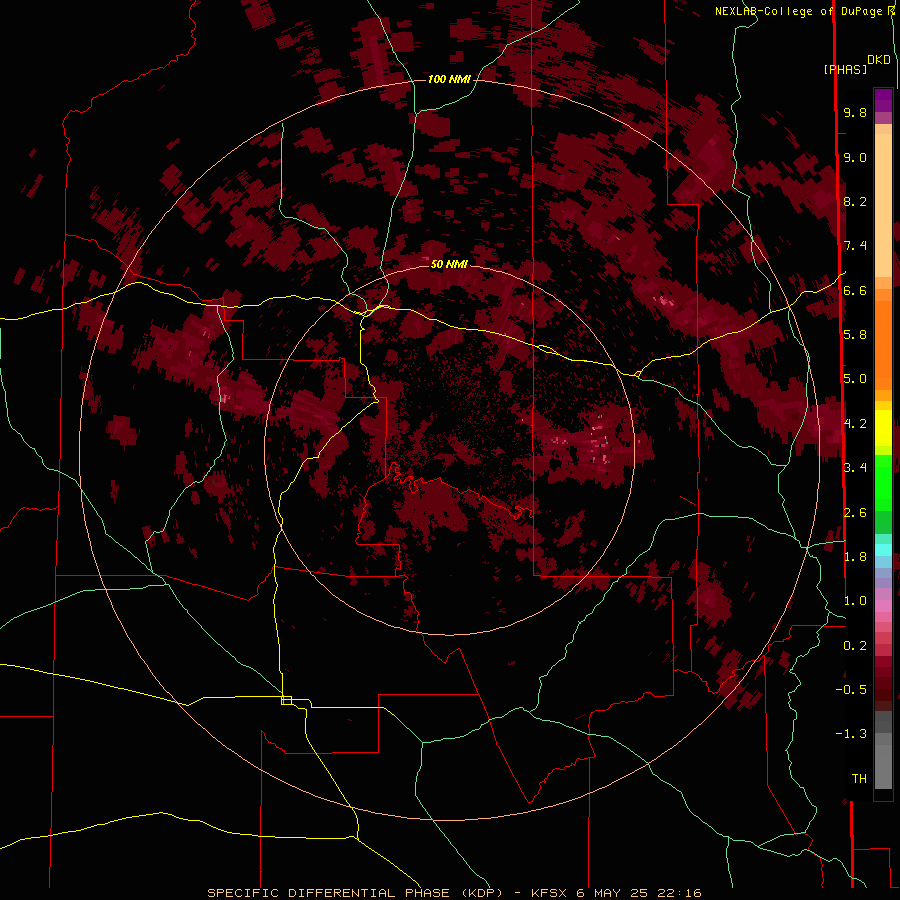900x900 pixels.
Task: Select the 8.2 value on the scale
Action: click(x=855, y=201)
